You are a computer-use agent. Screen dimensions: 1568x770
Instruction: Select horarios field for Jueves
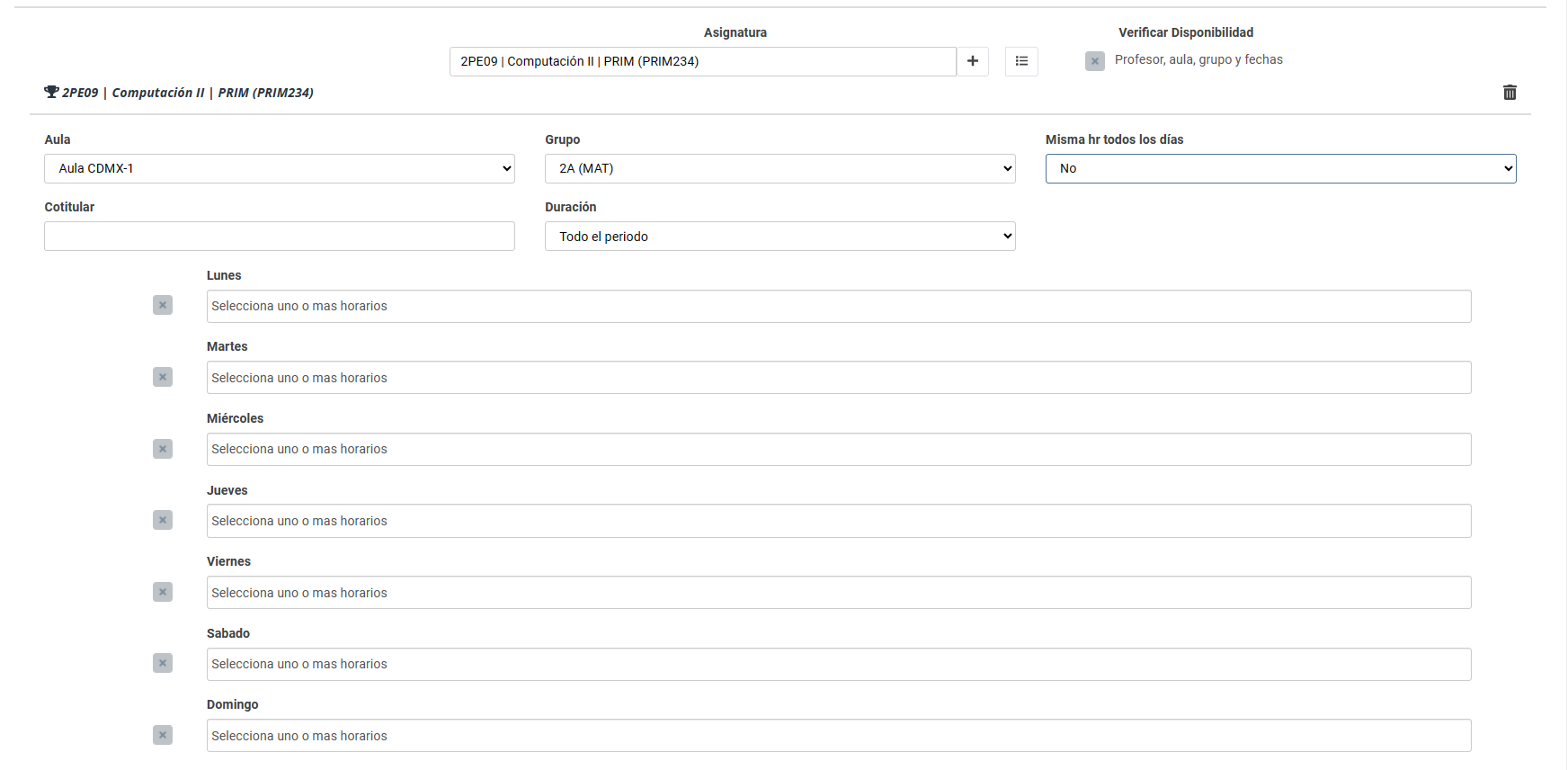click(x=839, y=521)
